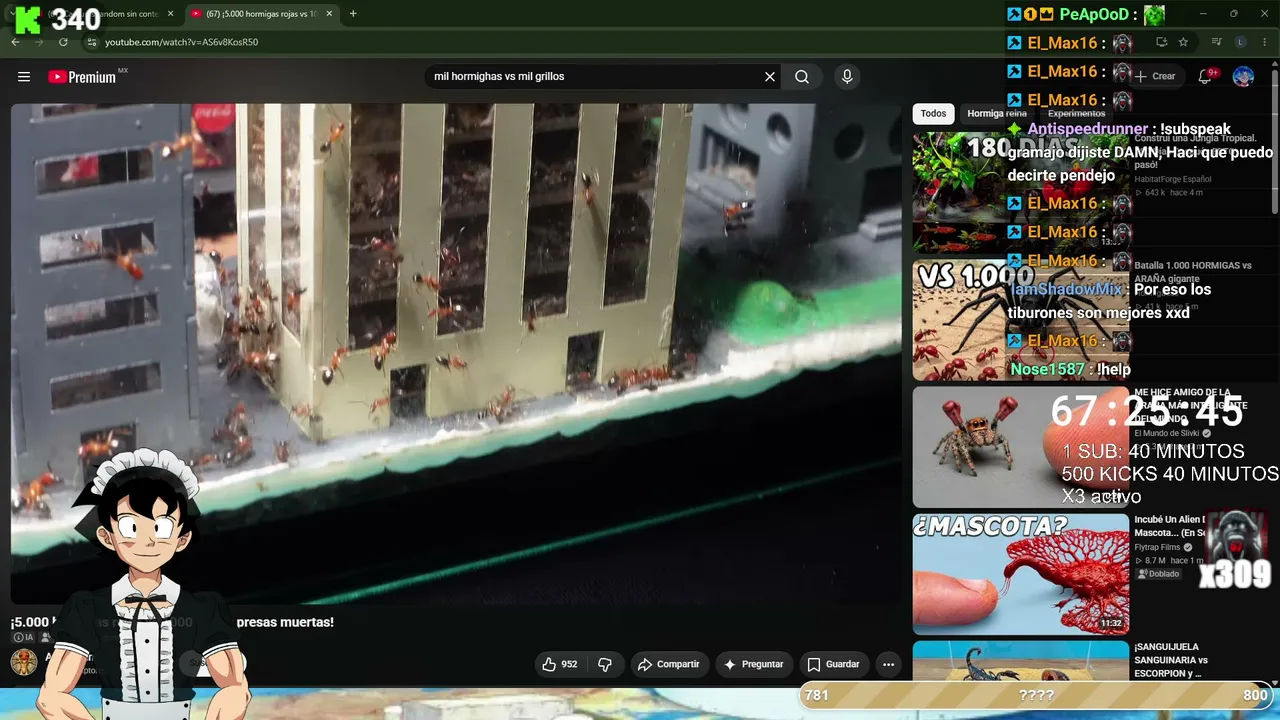The width and height of the screenshot is (1280, 720).
Task: Bookmark this page with the star
Action: coord(1183,42)
